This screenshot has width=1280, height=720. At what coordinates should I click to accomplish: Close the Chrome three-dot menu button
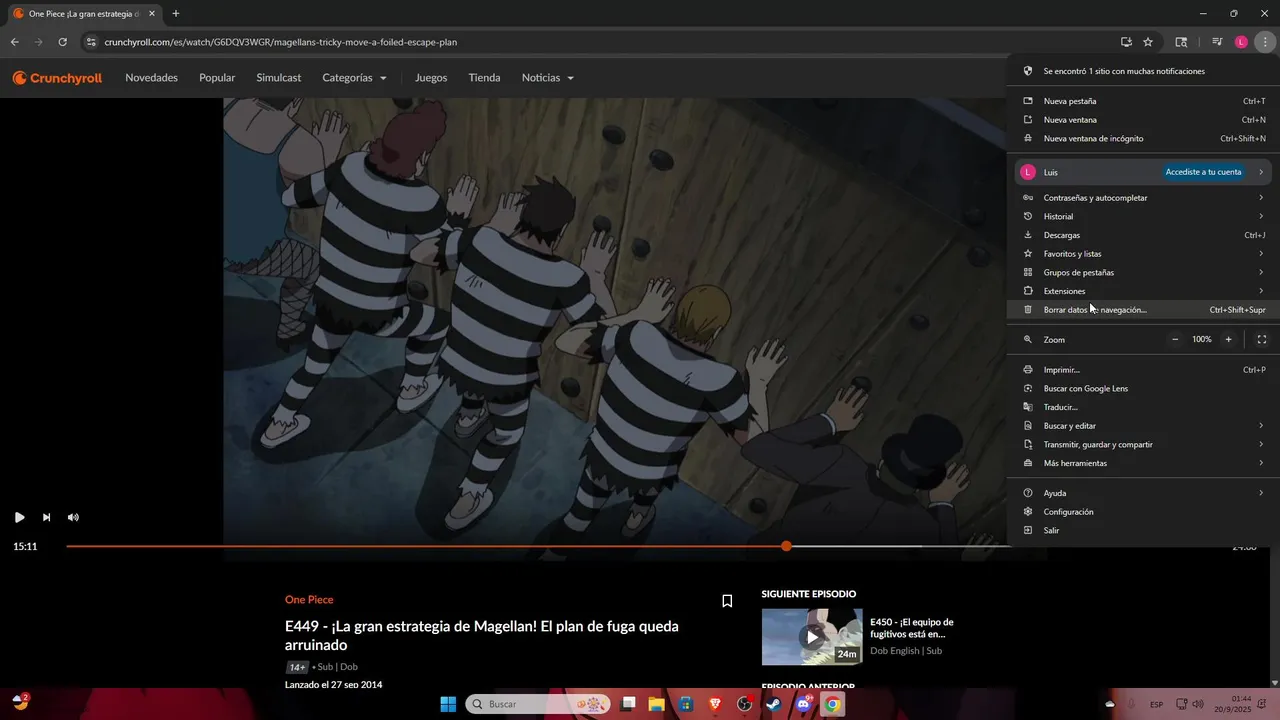click(x=1264, y=42)
